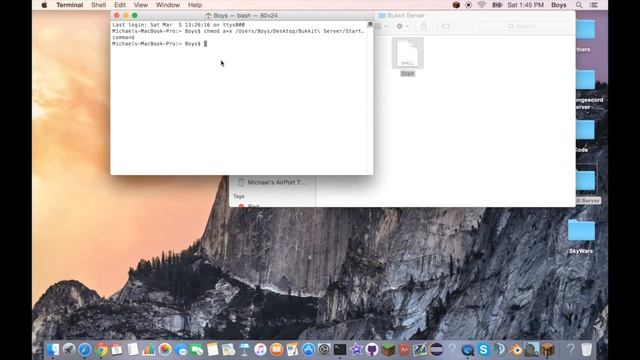The height and width of the screenshot is (360, 640).
Task: Open QuickTime Player from the Dock
Action: point(468,350)
